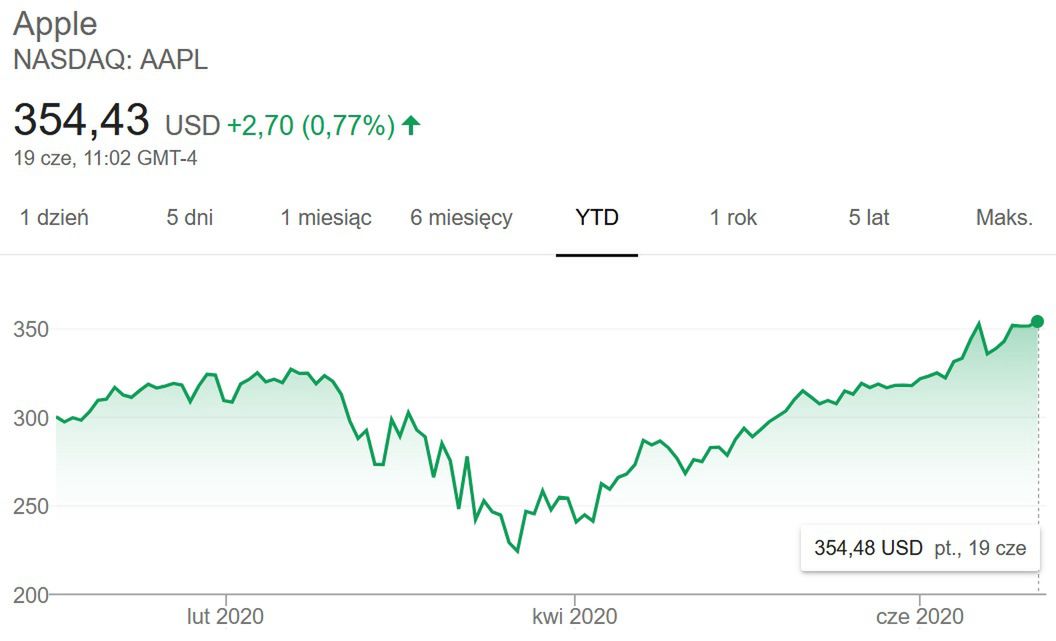Click the lut 2020 axis label
The height and width of the screenshot is (641, 1056).
click(226, 616)
